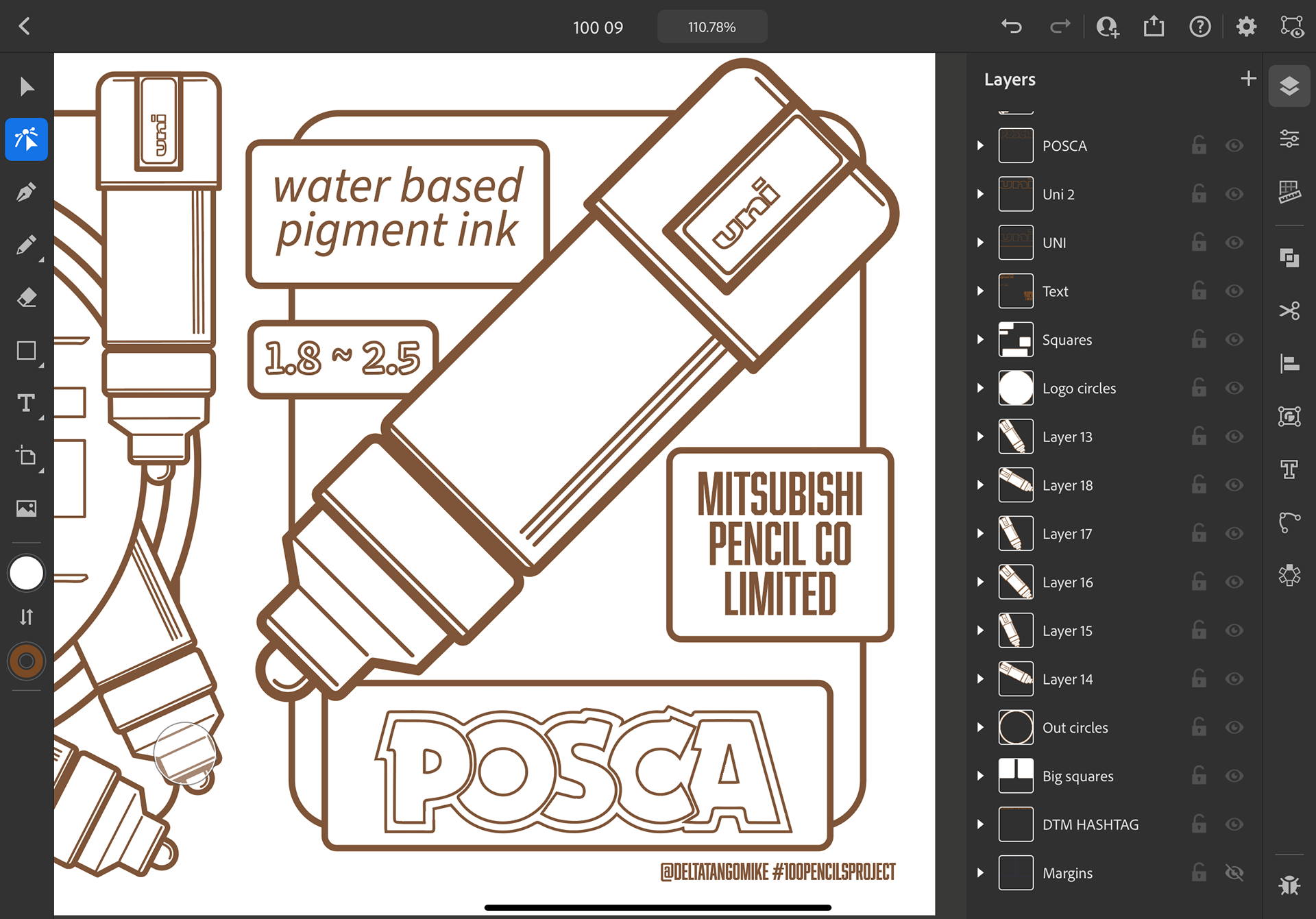The image size is (1316, 919).
Task: Select the Pencil tool
Action: point(27,245)
